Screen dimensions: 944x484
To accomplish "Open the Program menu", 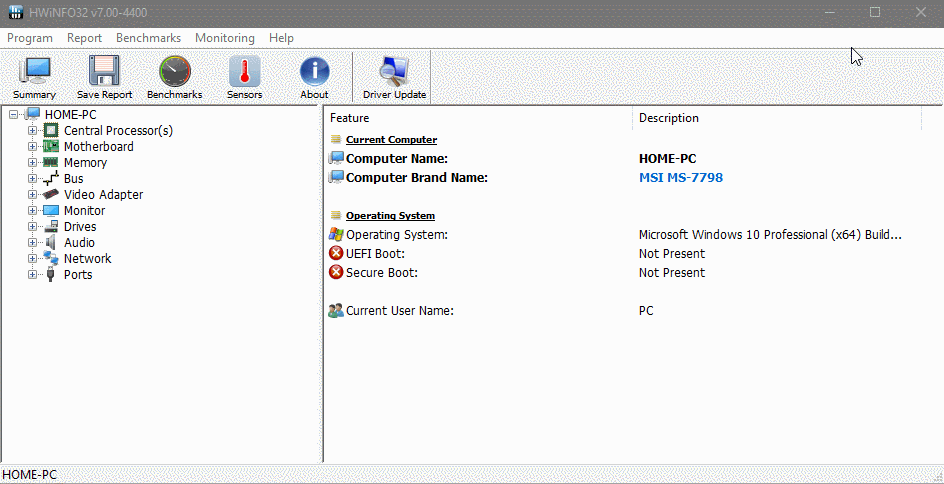I will pyautogui.click(x=30, y=38).
